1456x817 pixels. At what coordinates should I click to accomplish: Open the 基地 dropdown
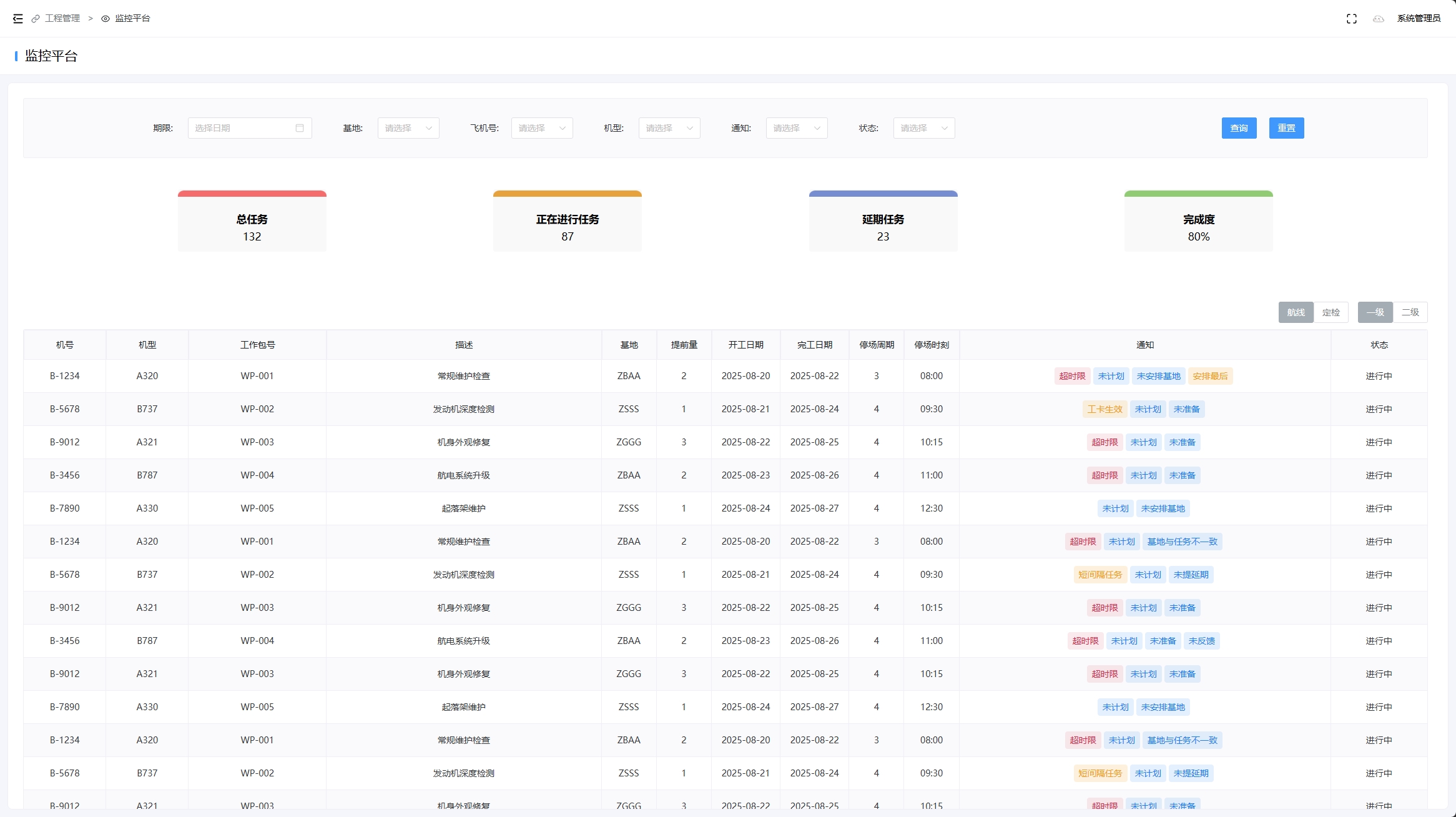[408, 128]
